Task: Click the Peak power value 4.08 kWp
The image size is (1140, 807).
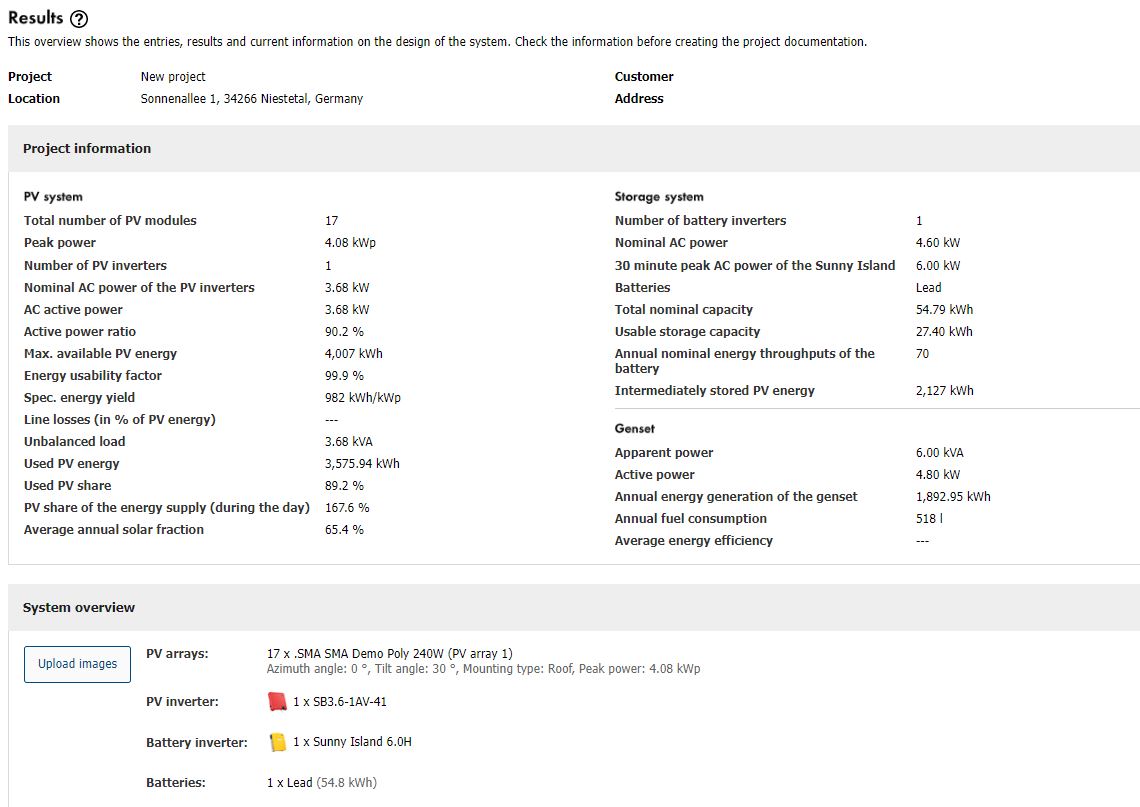Action: (x=350, y=243)
